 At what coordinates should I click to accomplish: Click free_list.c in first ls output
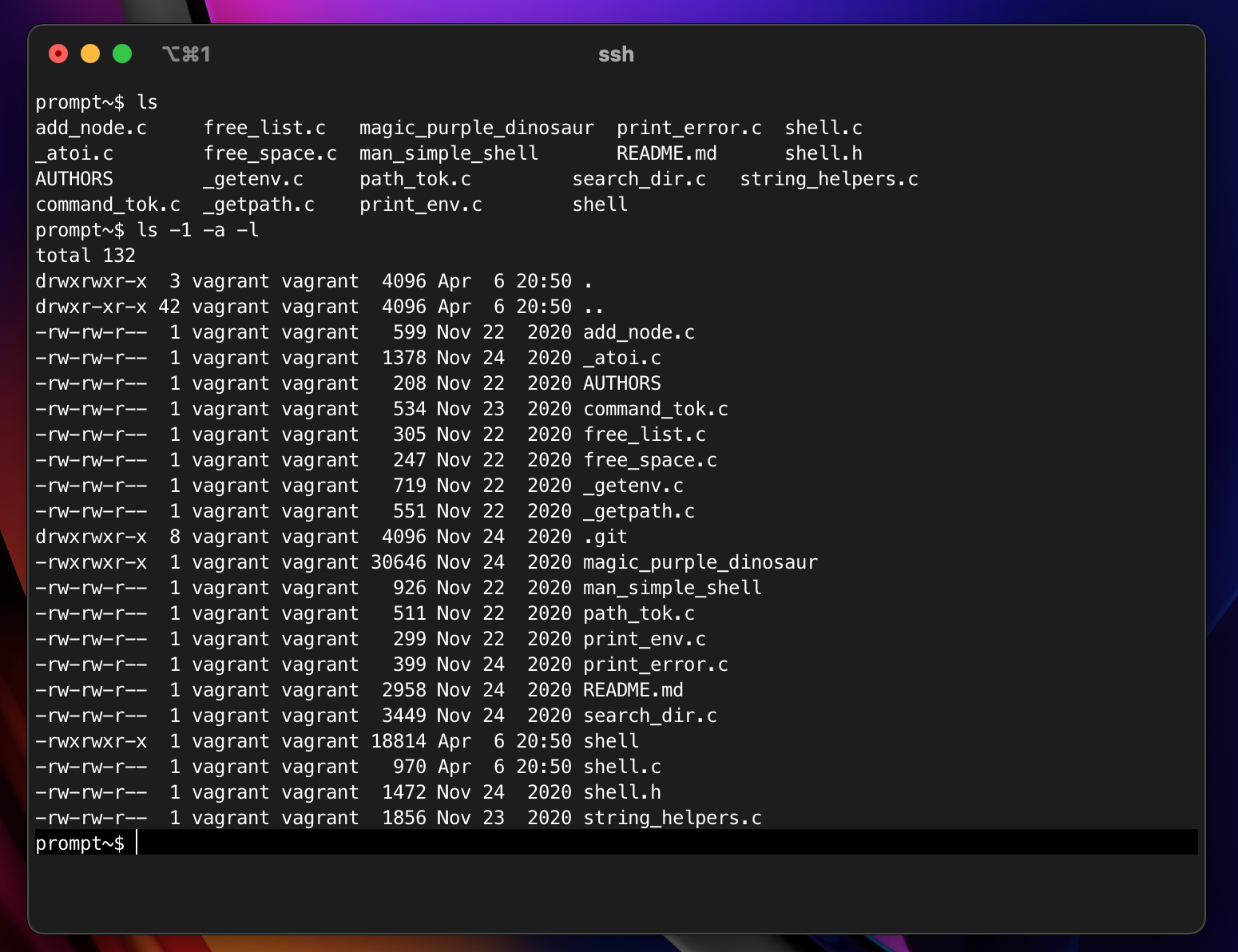[264, 128]
